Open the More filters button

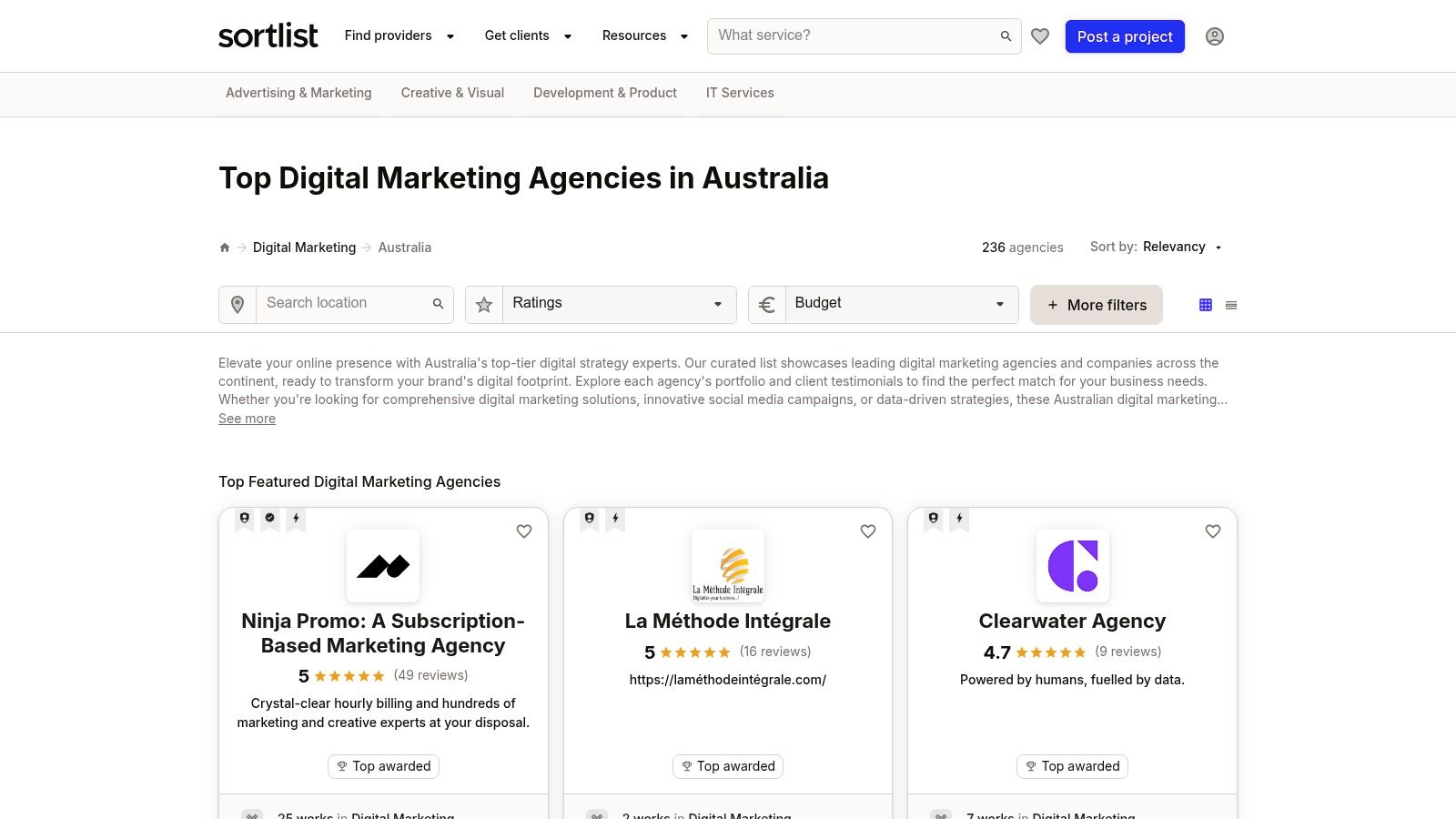click(1096, 305)
